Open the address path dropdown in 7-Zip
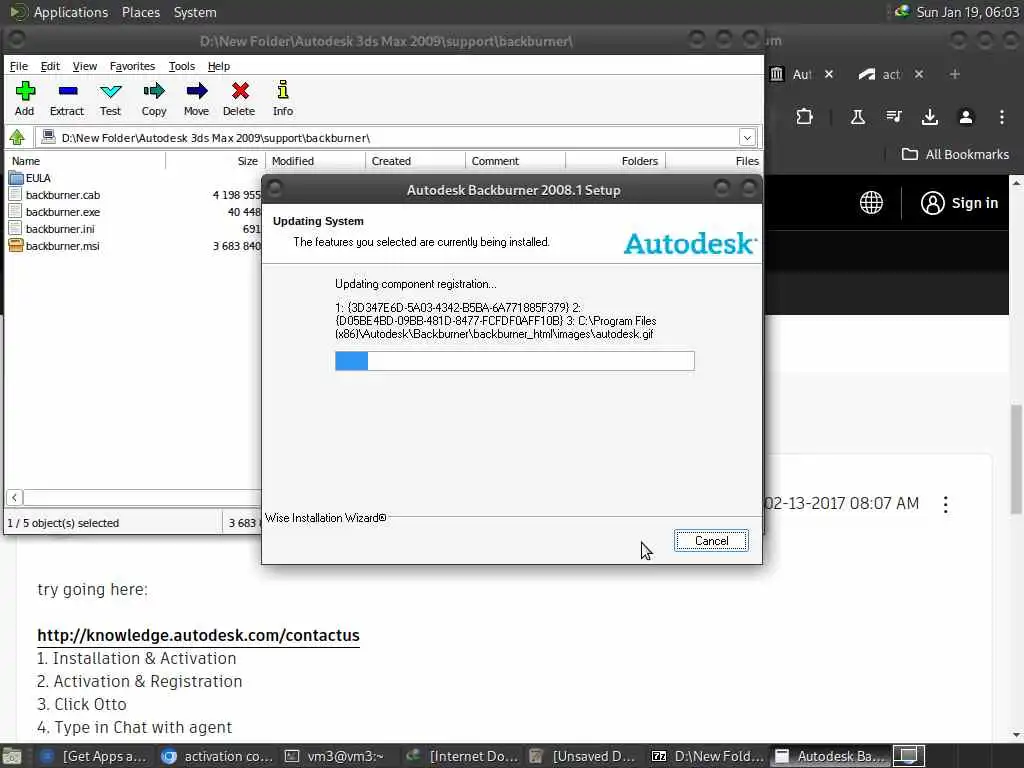 (x=747, y=137)
